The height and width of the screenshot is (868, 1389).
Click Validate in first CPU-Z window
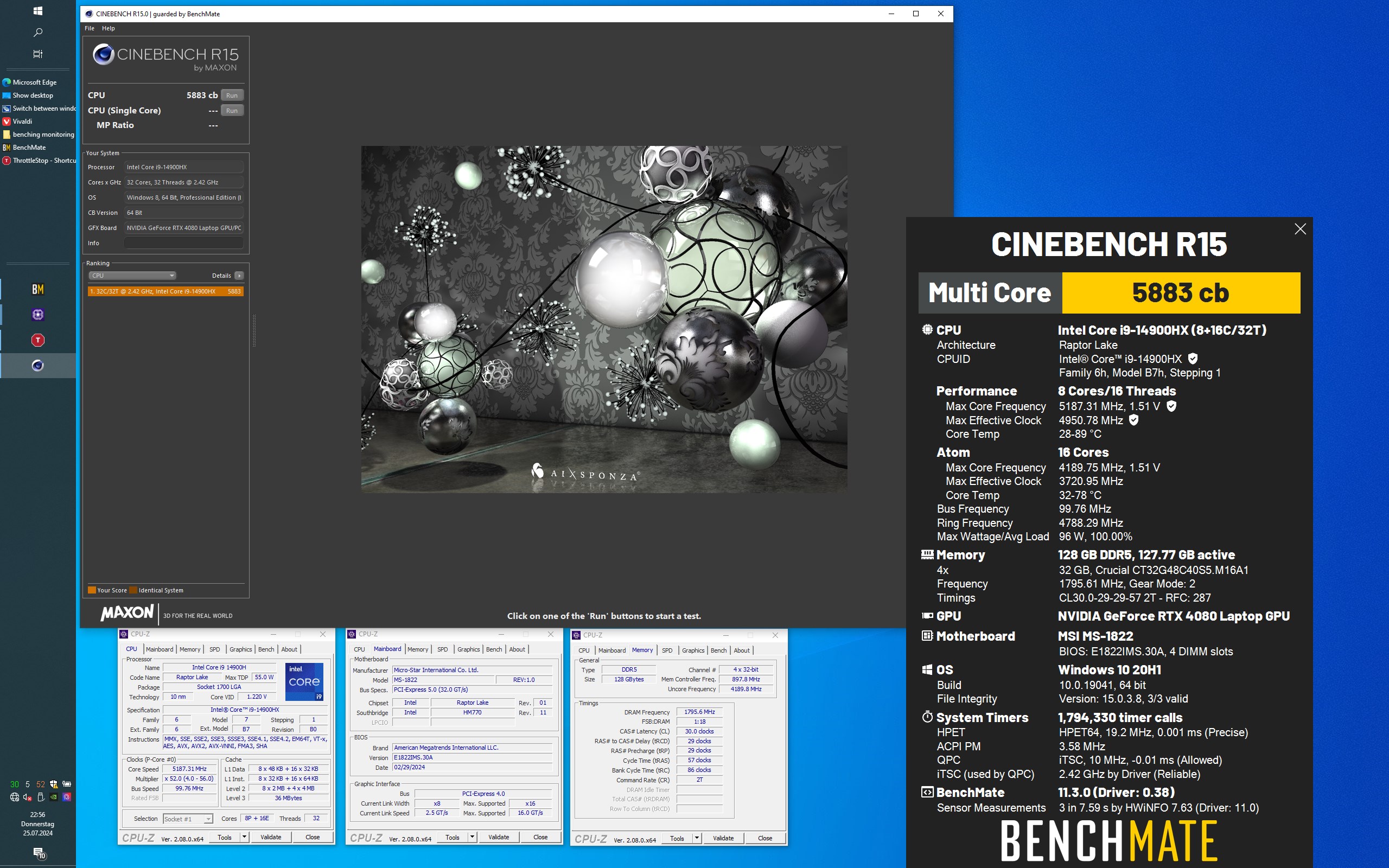(x=271, y=837)
